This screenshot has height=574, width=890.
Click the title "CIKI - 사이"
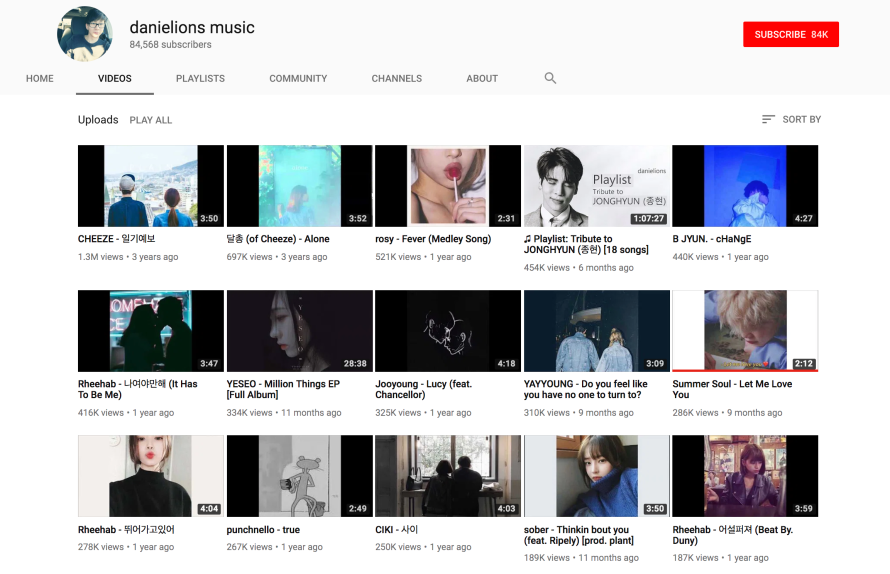click(x=397, y=530)
